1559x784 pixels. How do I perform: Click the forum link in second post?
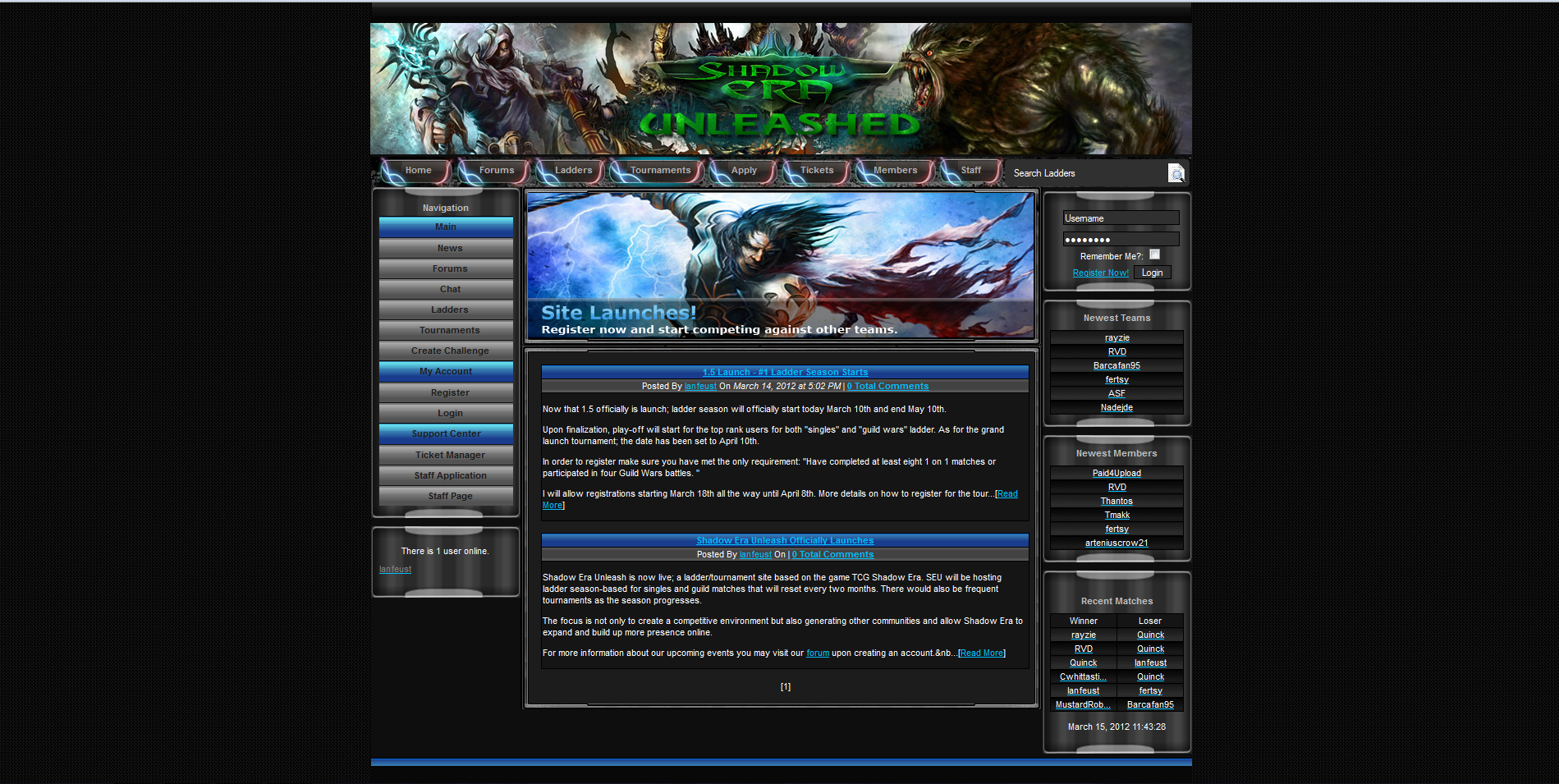pyautogui.click(x=818, y=653)
